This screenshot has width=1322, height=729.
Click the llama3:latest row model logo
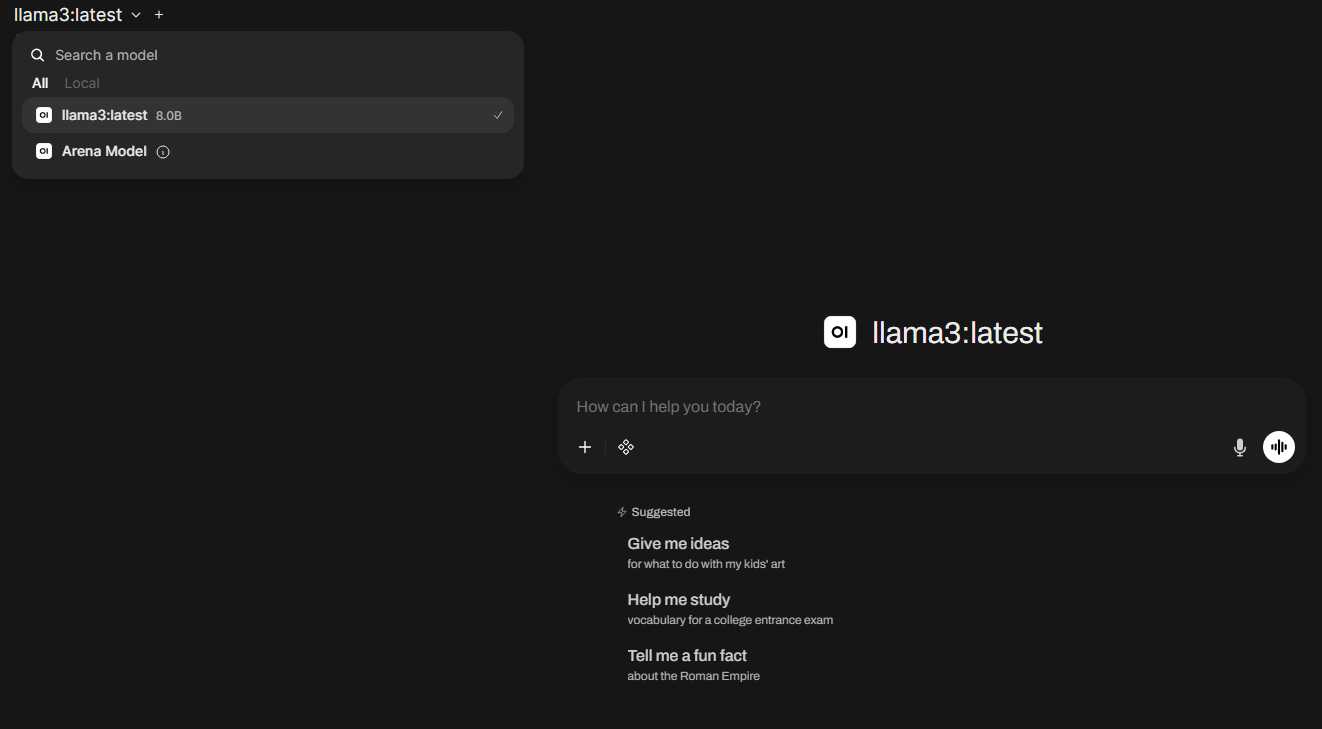pos(44,115)
